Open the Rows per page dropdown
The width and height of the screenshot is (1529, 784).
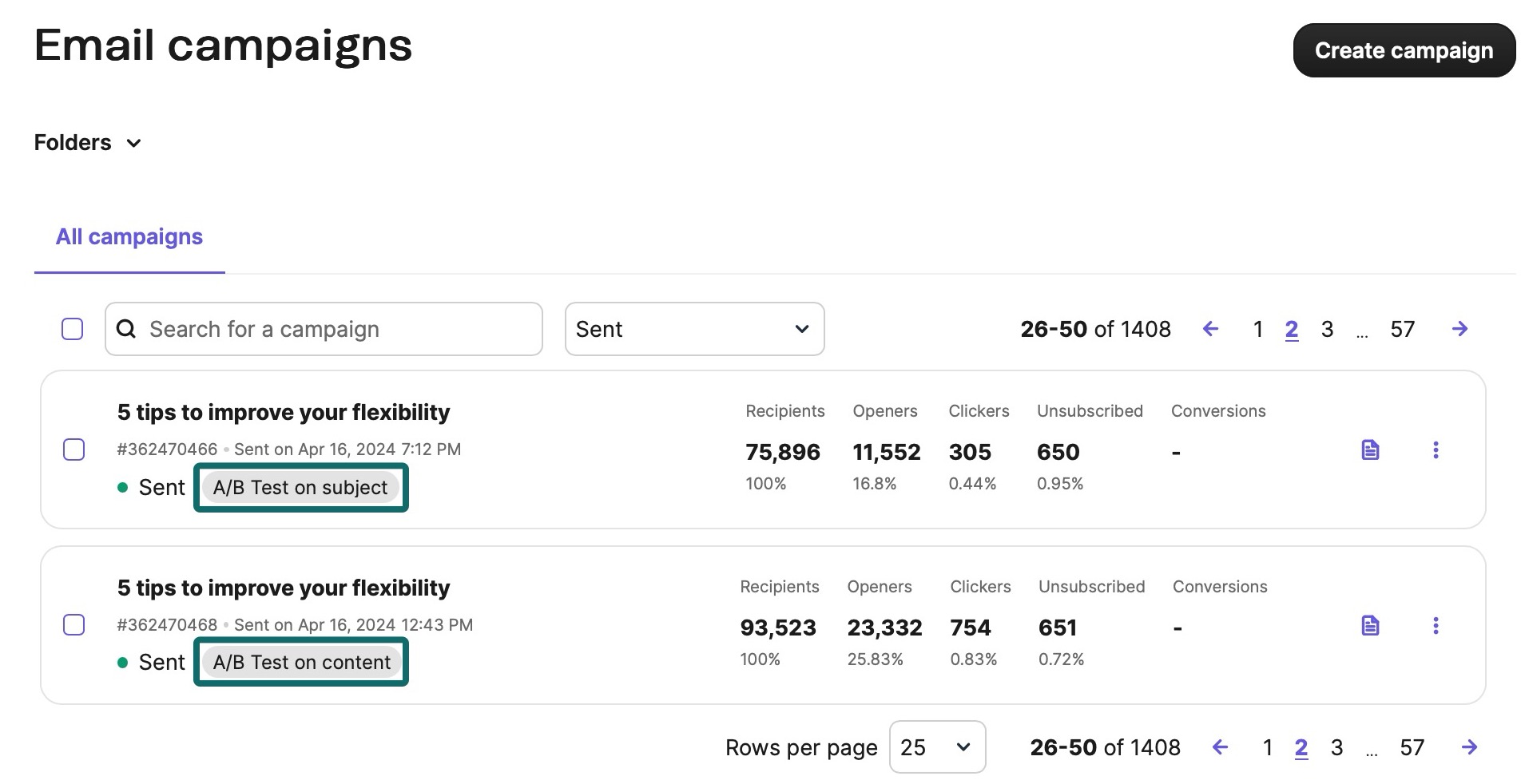(x=936, y=747)
